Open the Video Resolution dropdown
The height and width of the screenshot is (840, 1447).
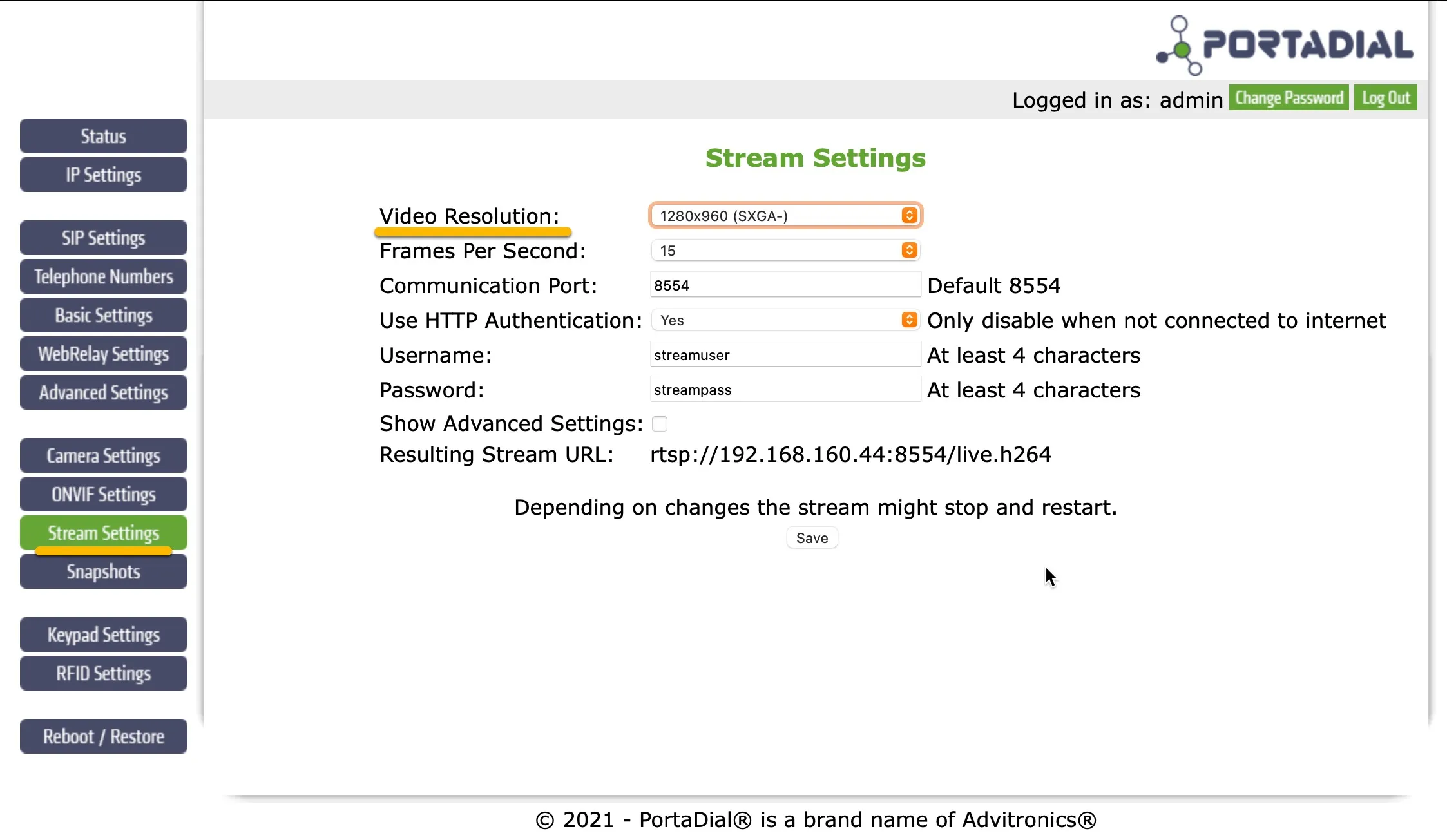tap(785, 216)
